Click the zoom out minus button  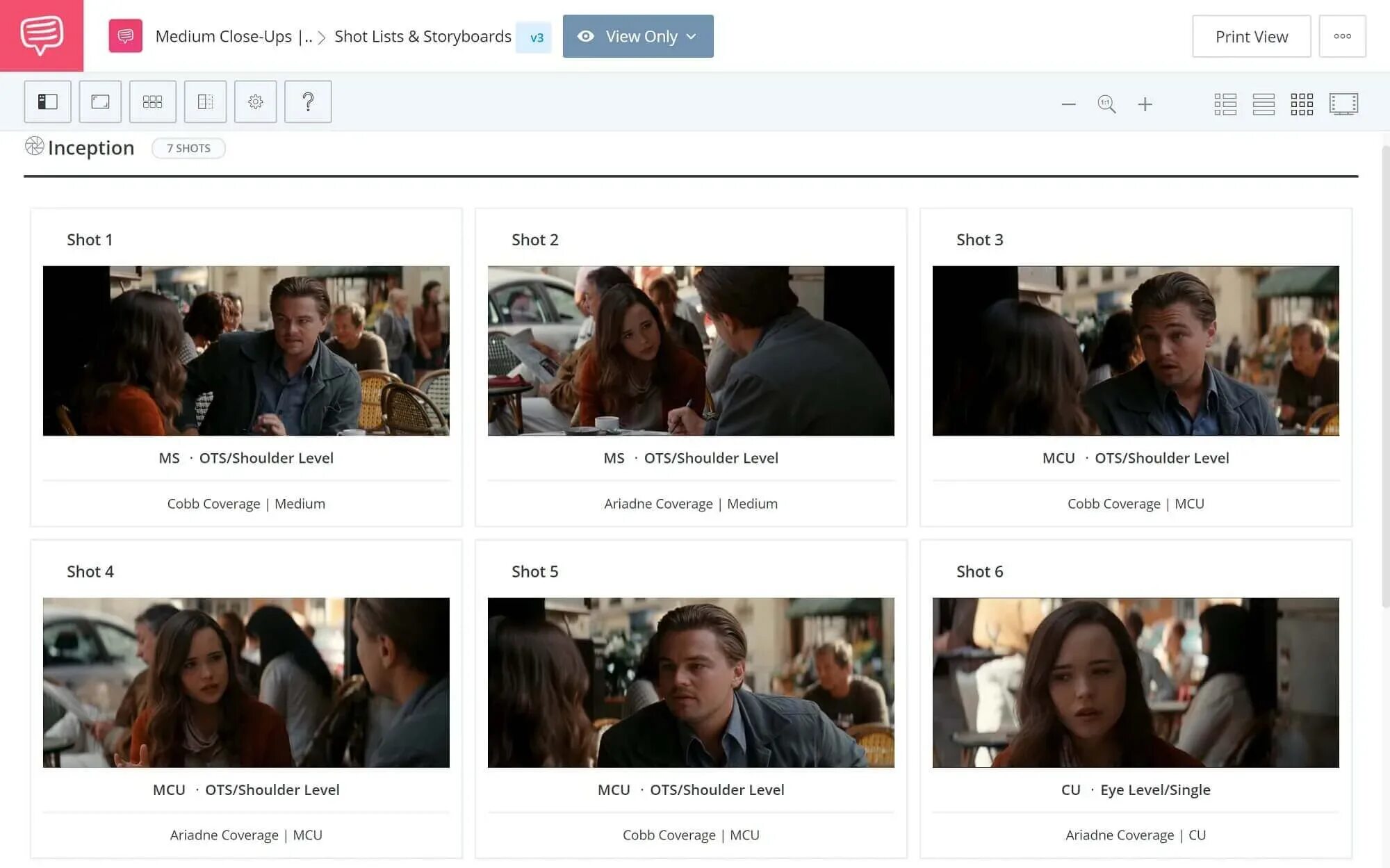1068,103
